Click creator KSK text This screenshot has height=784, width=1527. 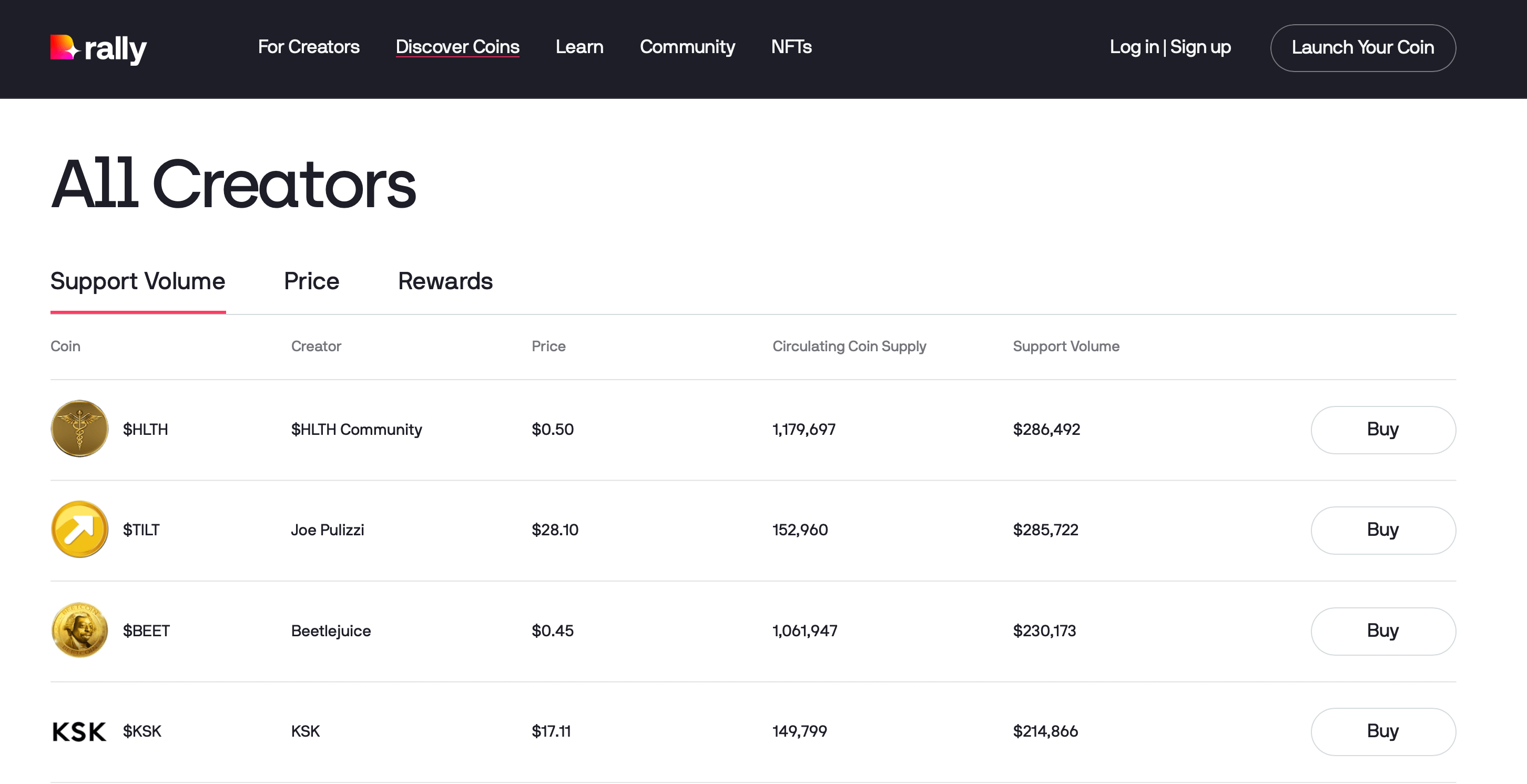[x=306, y=731]
